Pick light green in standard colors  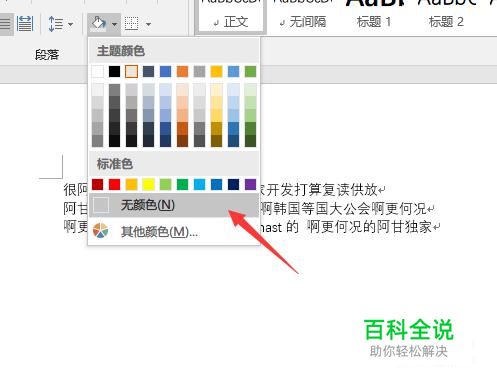165,184
